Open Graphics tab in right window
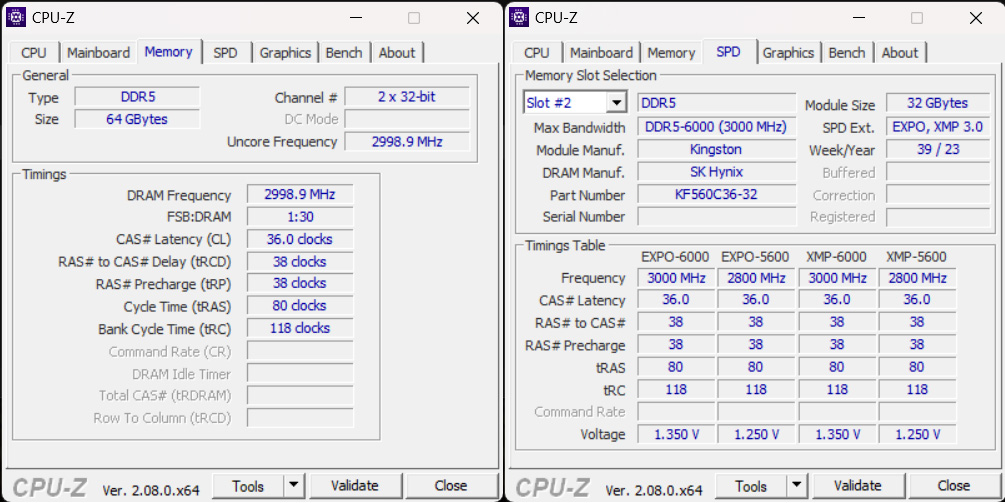This screenshot has width=1005, height=503. click(788, 53)
